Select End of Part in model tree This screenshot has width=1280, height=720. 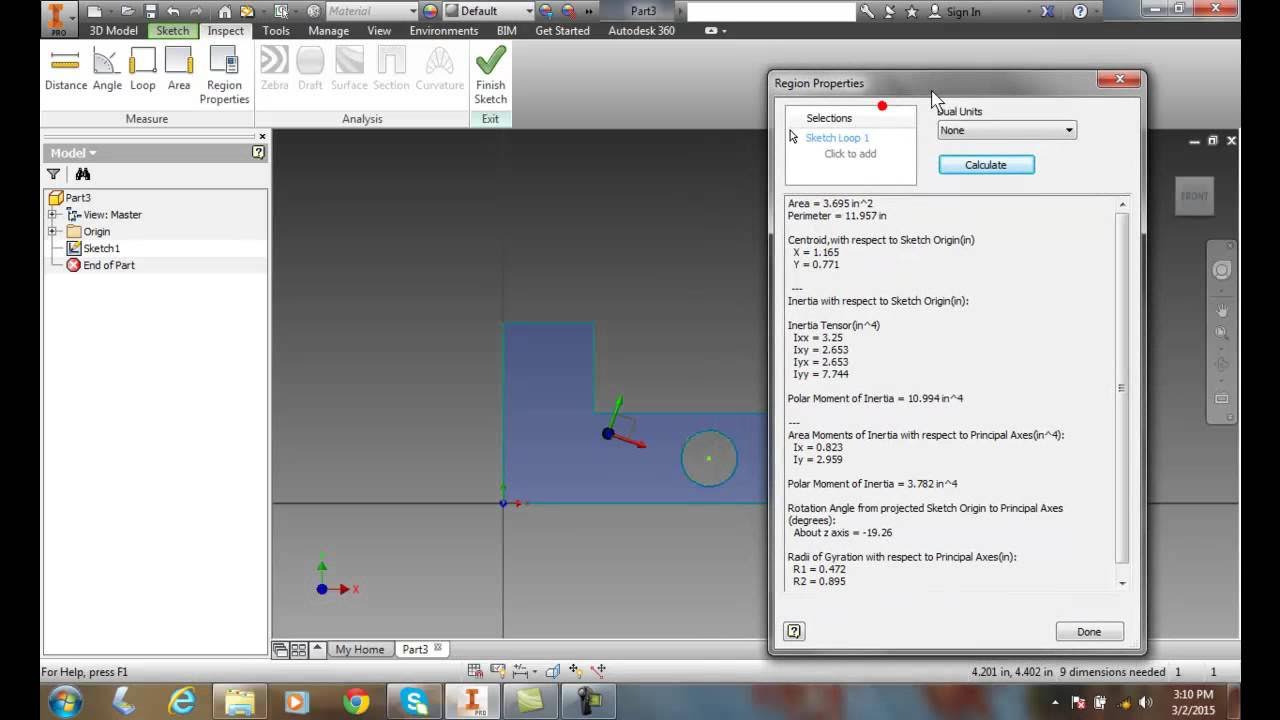108,265
